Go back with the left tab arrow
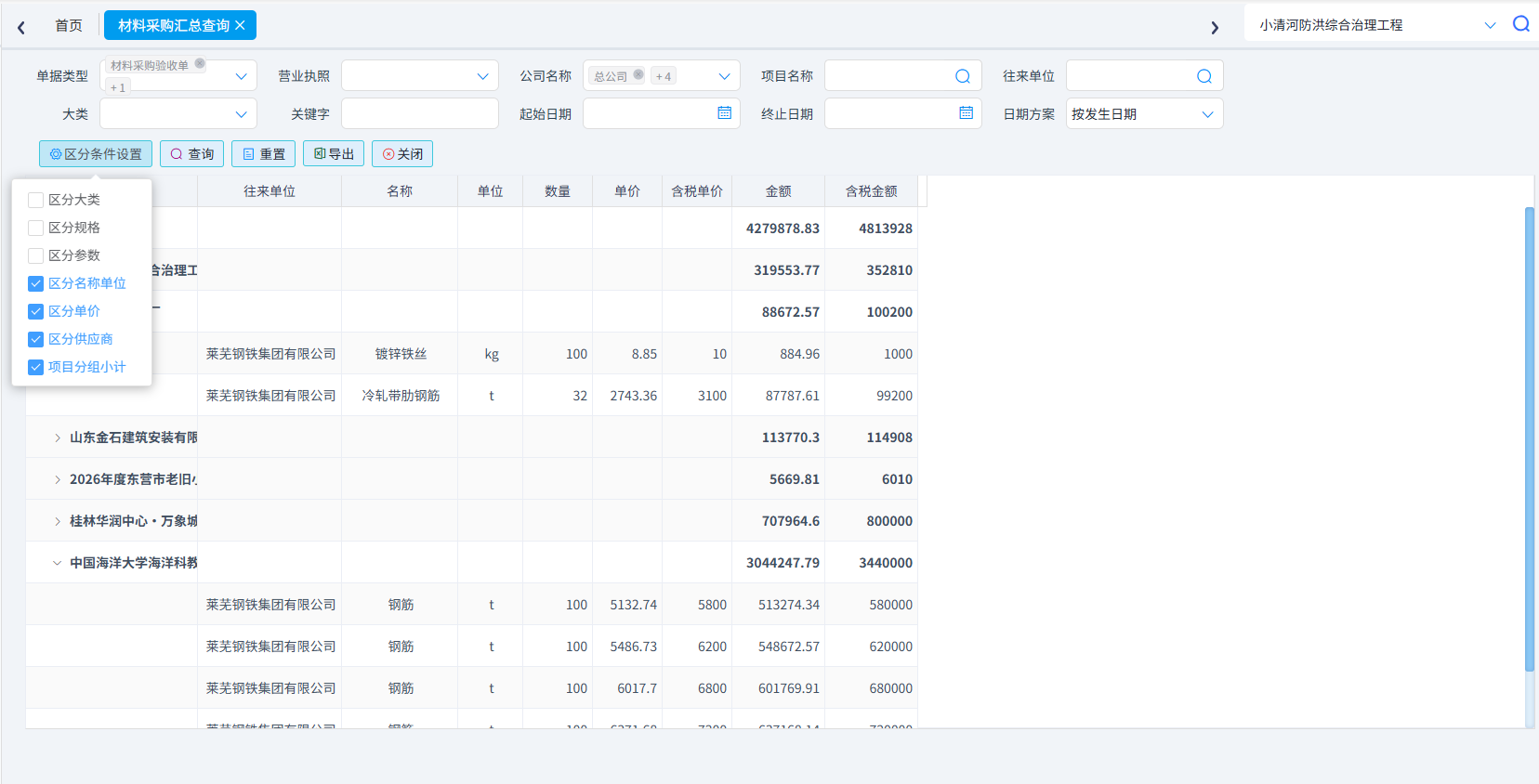The image size is (1539, 784). [x=21, y=27]
